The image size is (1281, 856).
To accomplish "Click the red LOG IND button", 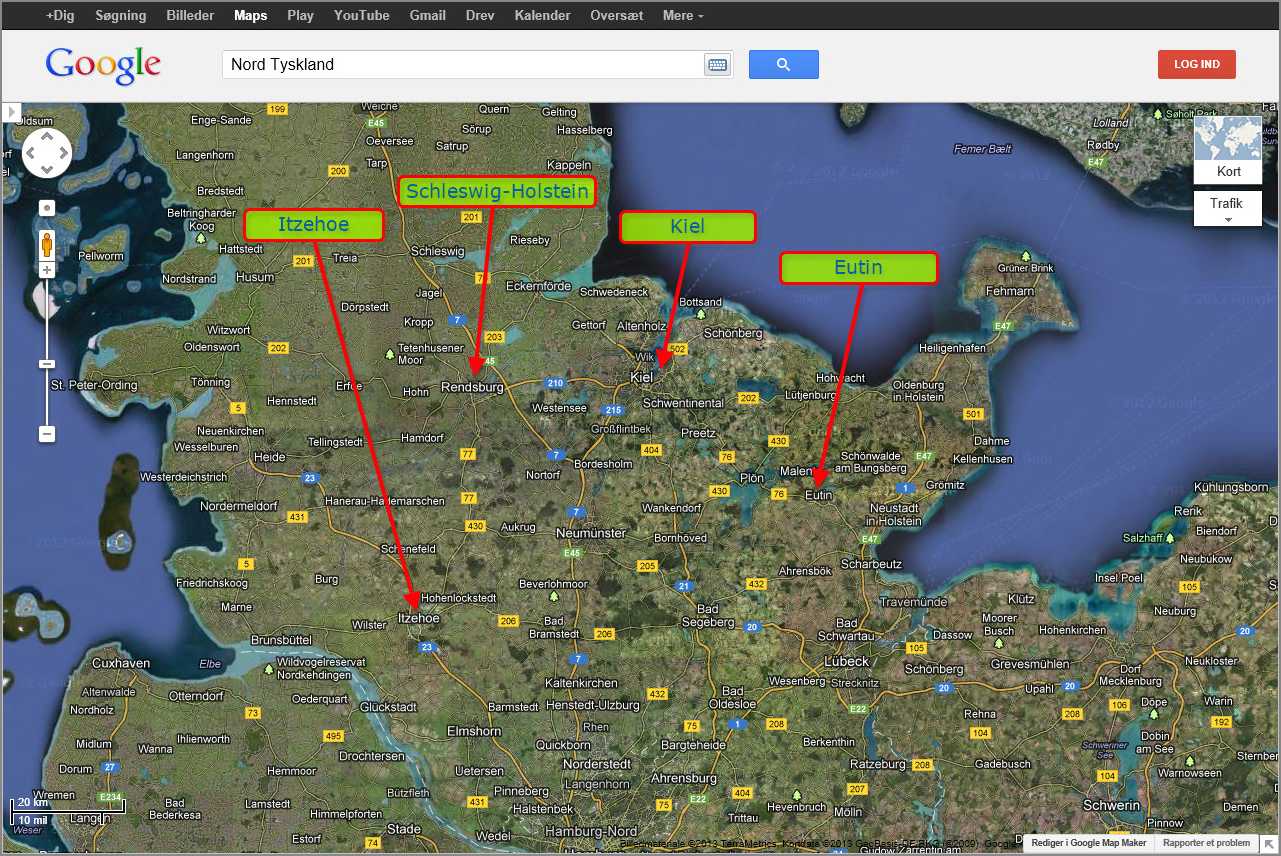I will (x=1196, y=65).
